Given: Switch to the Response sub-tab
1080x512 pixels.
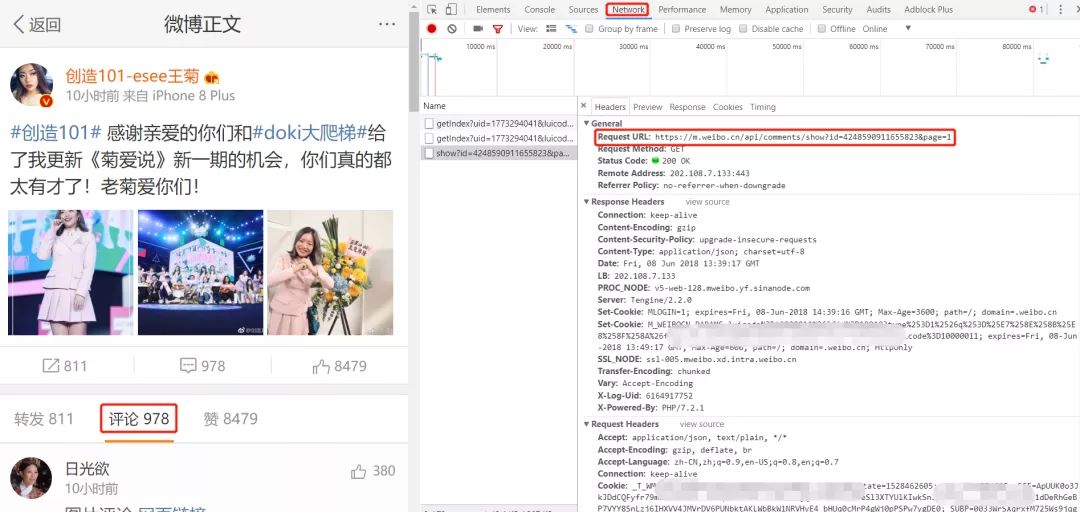Looking at the screenshot, I should (x=687, y=107).
